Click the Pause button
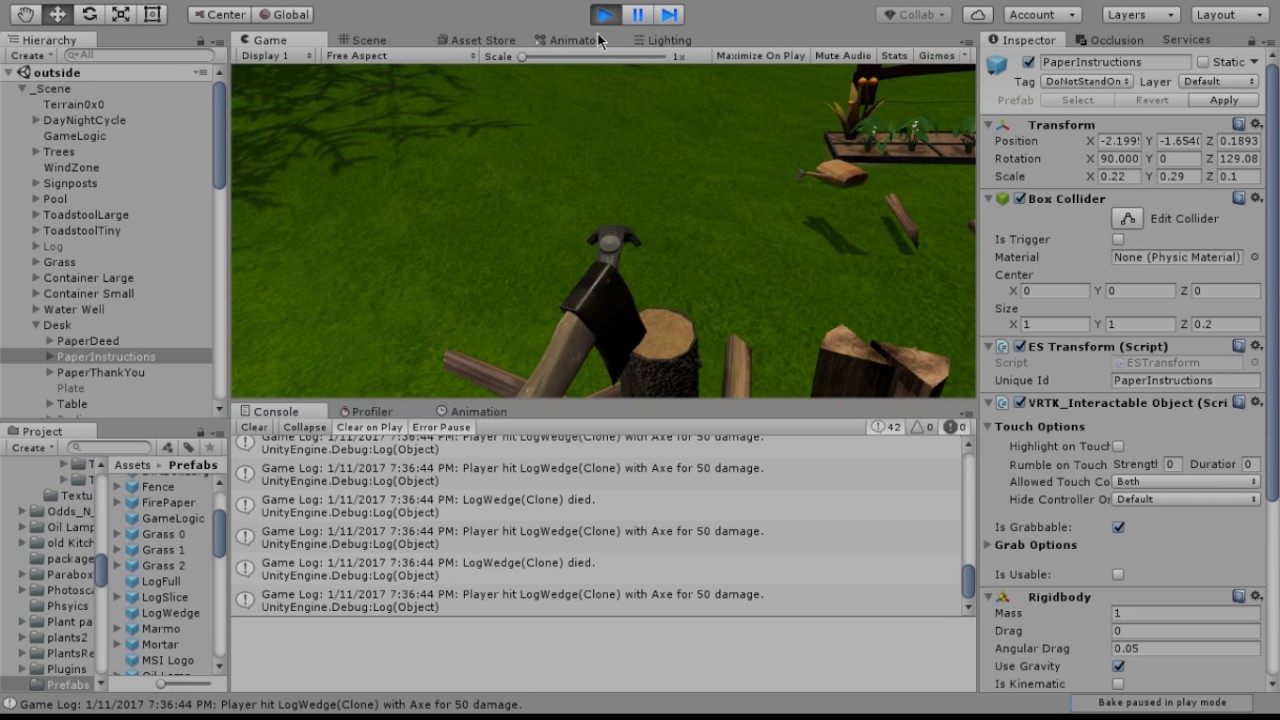The height and width of the screenshot is (720, 1280). (637, 14)
